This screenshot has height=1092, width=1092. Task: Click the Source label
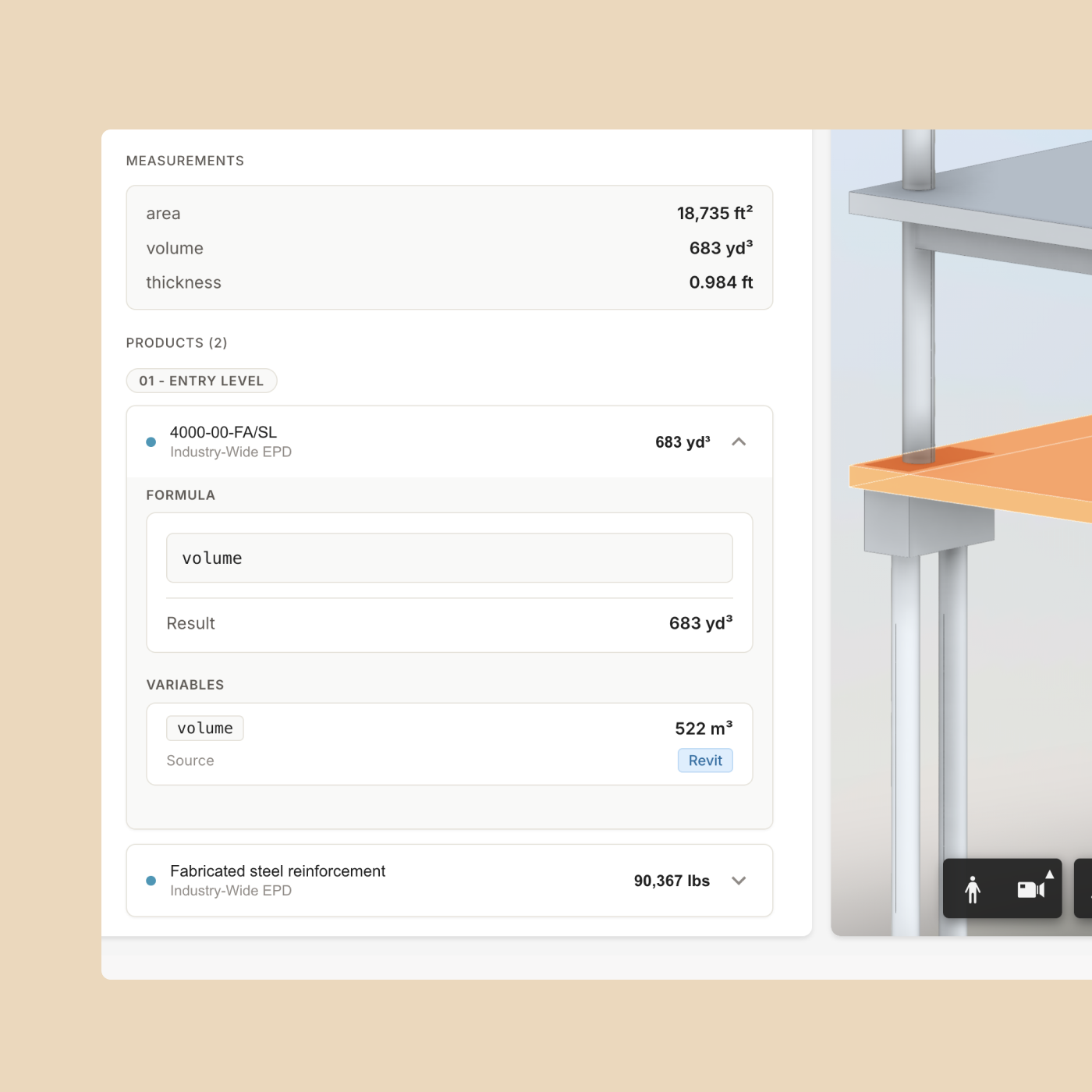click(190, 760)
